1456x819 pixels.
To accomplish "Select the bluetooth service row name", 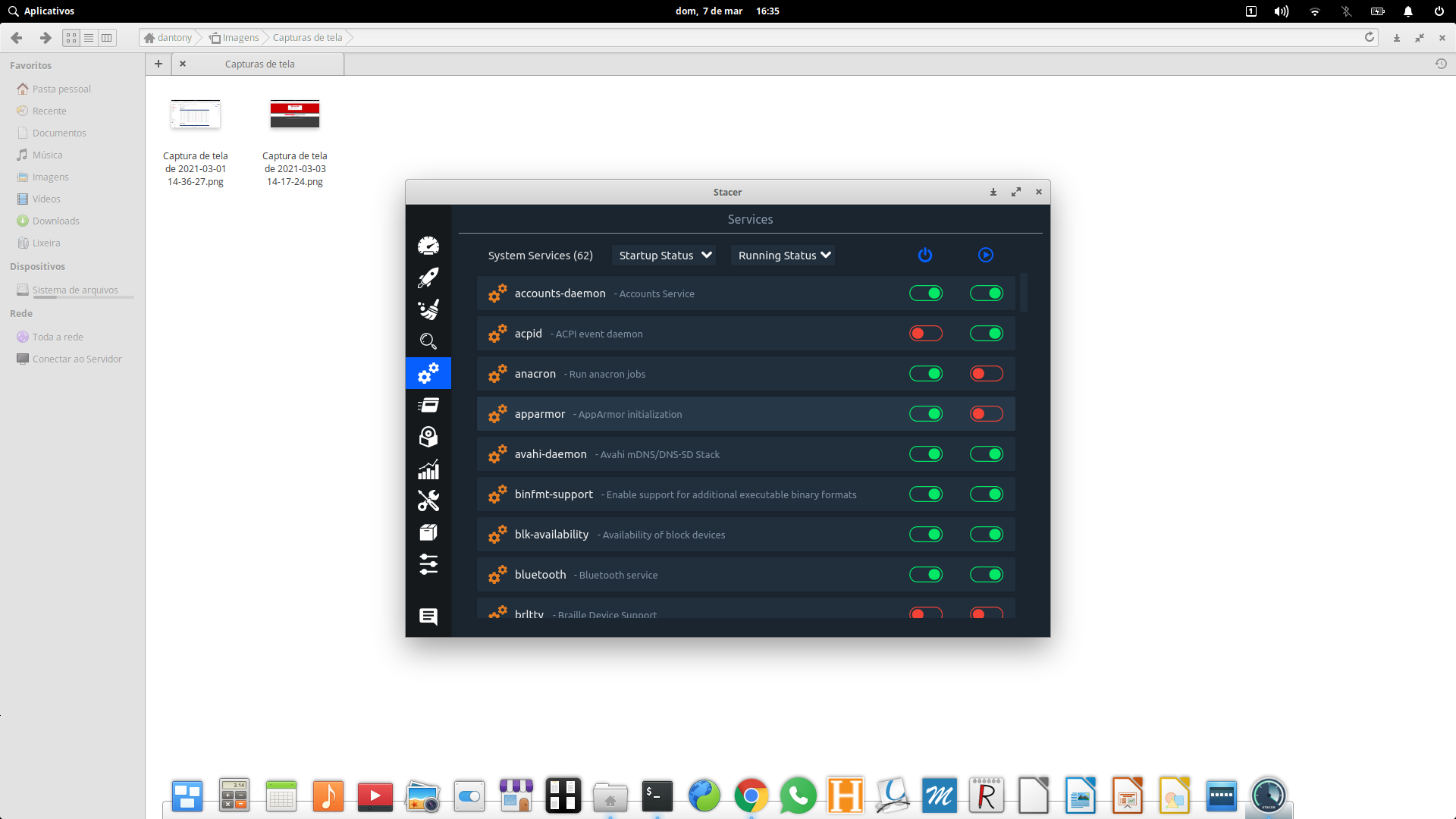I will pyautogui.click(x=541, y=575).
